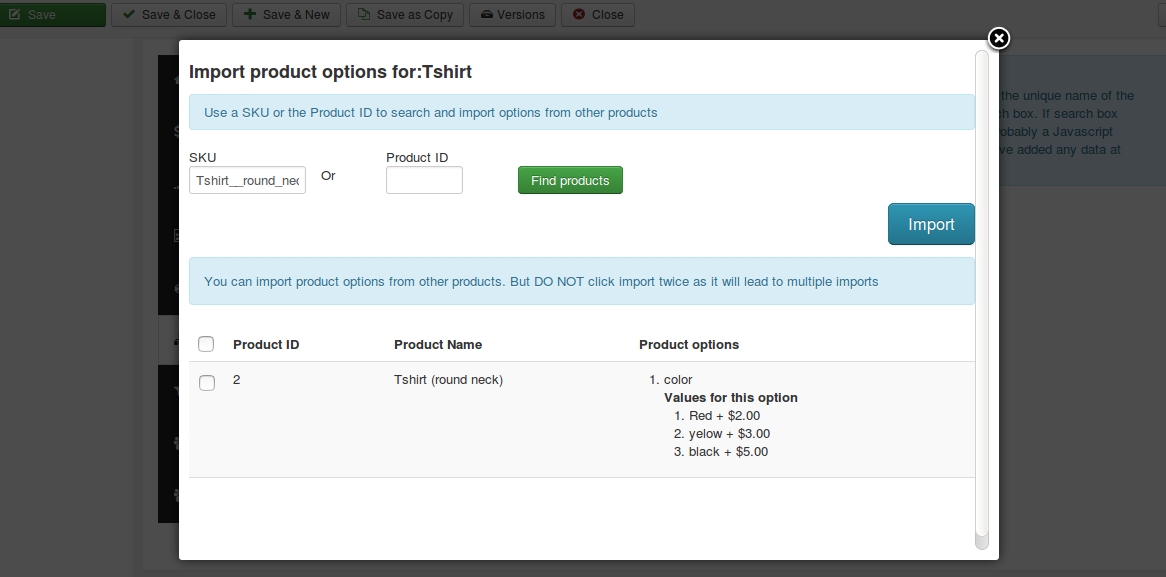Click the Product ID text field
The width and height of the screenshot is (1166, 577).
coord(424,180)
